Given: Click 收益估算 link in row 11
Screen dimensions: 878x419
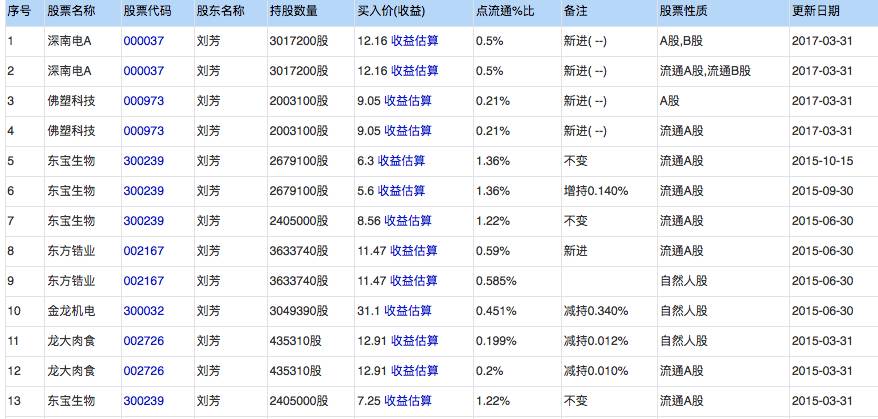Looking at the screenshot, I should 414,341.
